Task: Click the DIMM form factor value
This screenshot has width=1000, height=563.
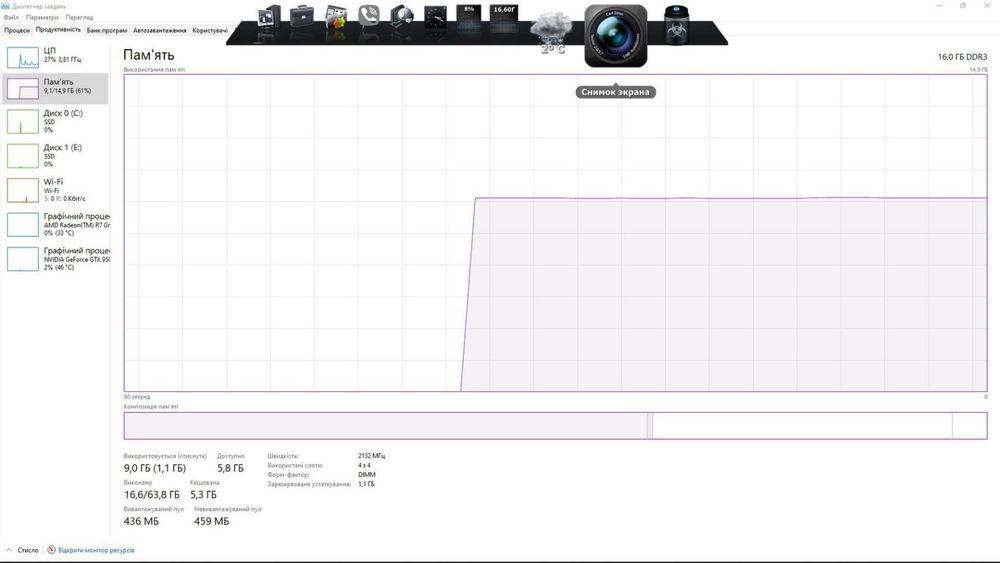Action: coord(367,474)
